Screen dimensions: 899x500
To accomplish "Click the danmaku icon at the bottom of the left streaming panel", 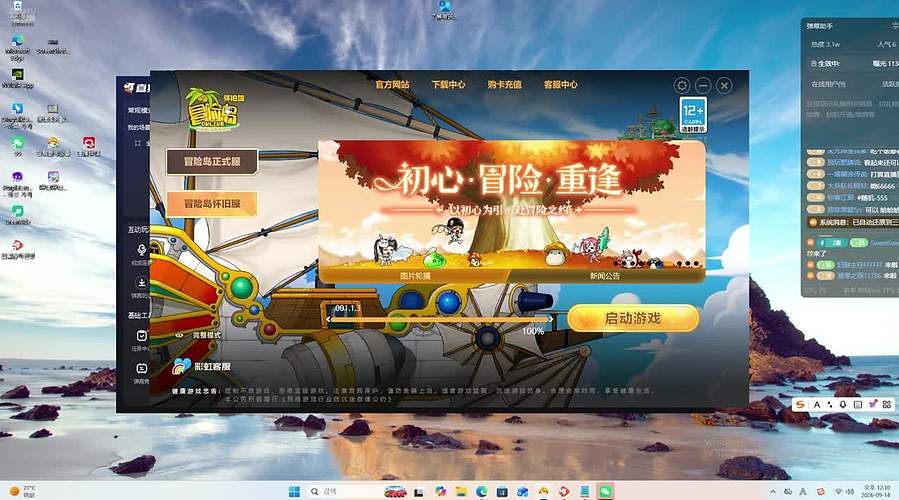I will (141, 368).
